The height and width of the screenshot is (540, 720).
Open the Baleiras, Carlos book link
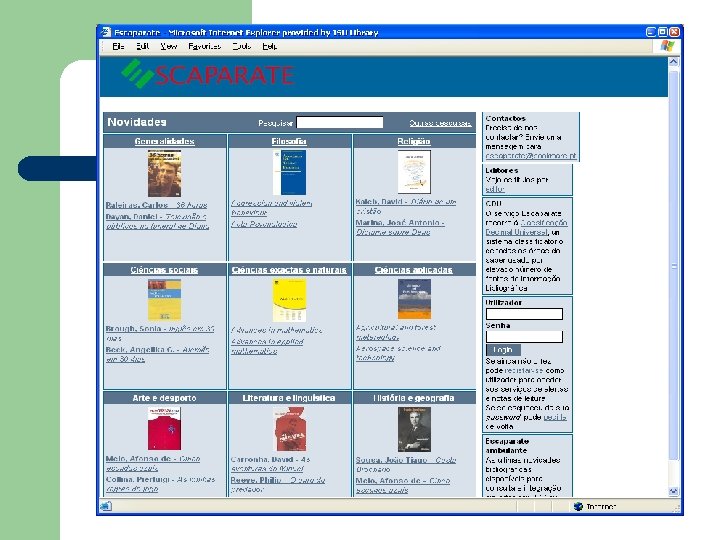157,205
